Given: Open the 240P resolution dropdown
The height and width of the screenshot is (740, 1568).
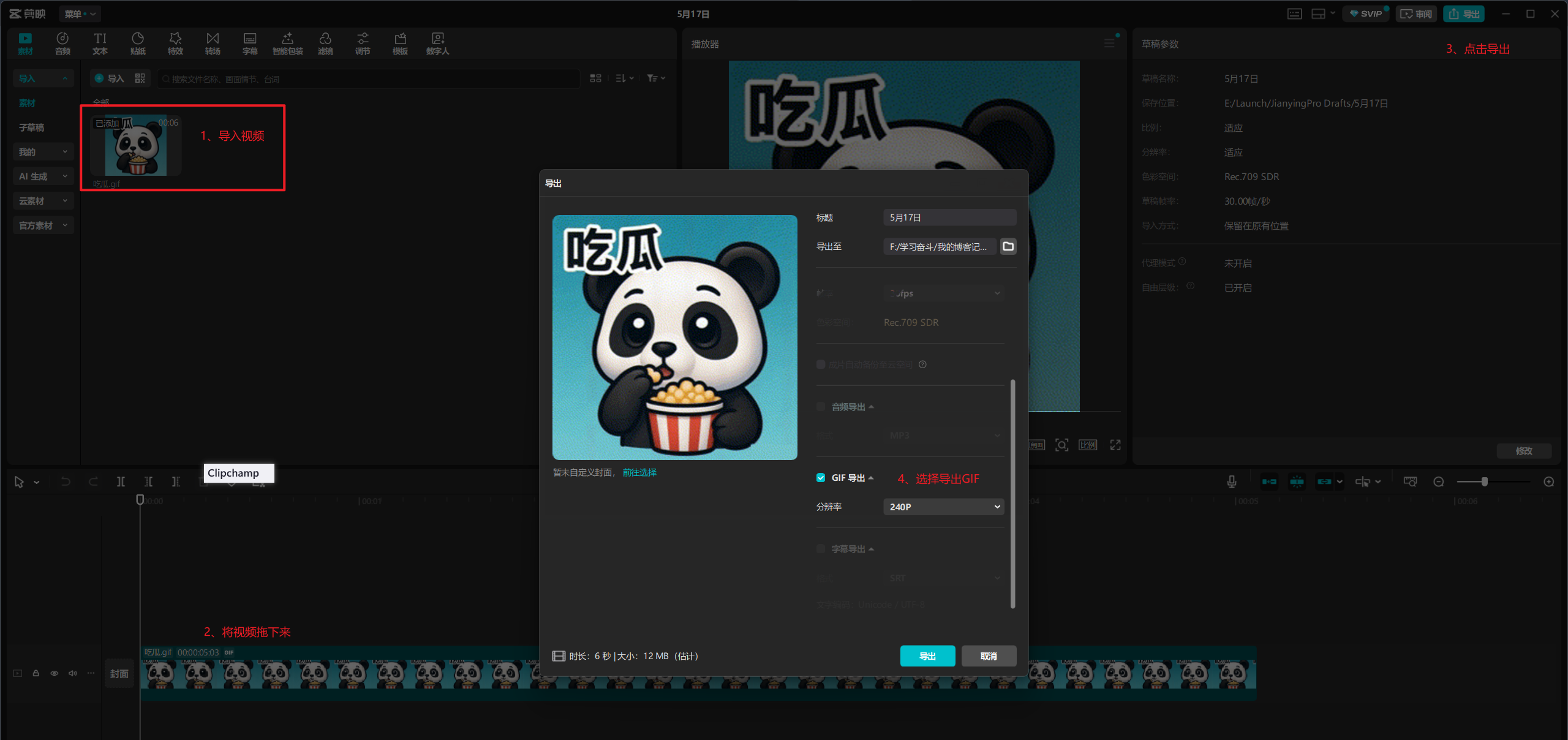Looking at the screenshot, I should [x=944, y=507].
